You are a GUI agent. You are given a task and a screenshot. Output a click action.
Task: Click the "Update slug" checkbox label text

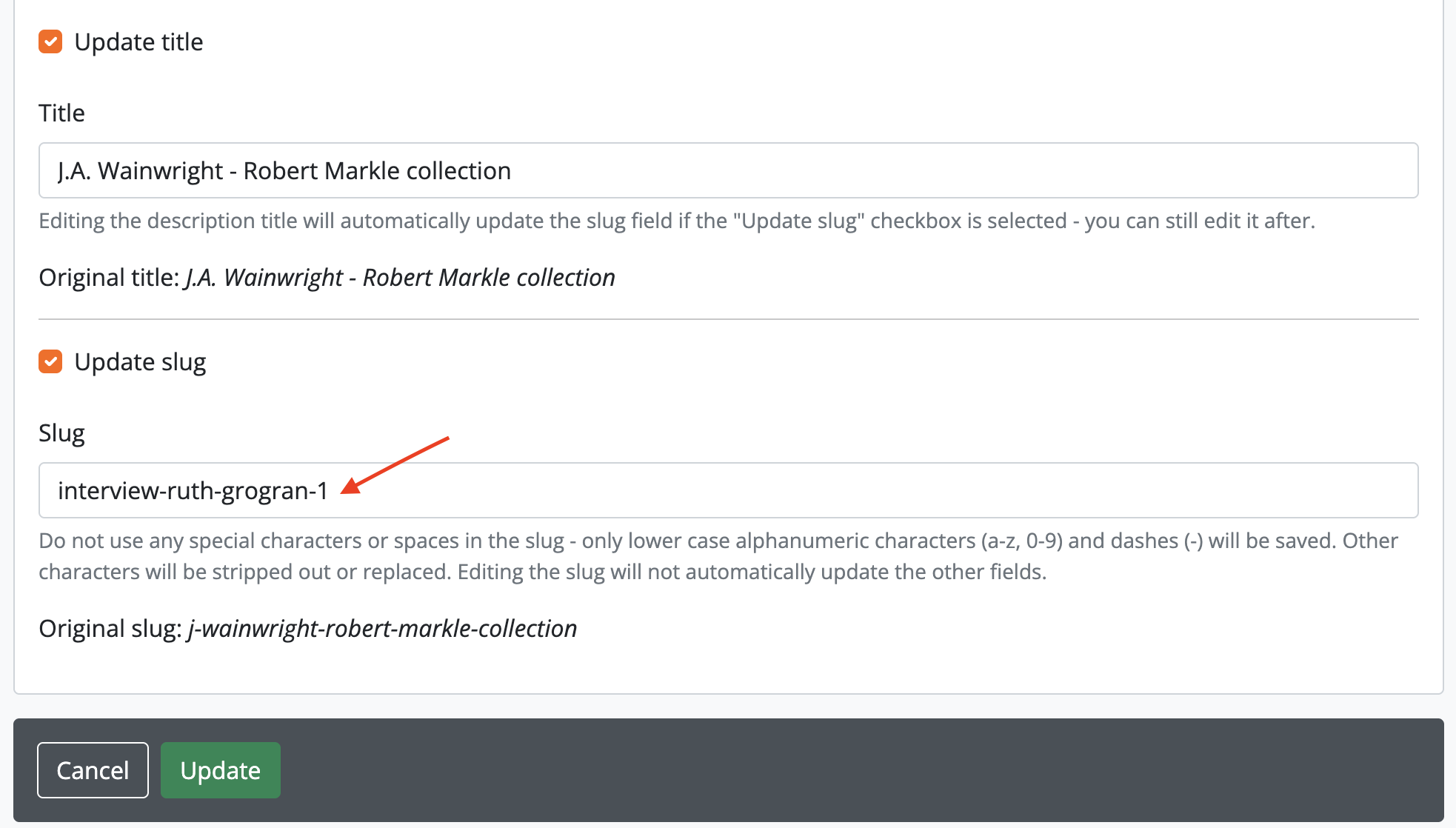click(140, 362)
